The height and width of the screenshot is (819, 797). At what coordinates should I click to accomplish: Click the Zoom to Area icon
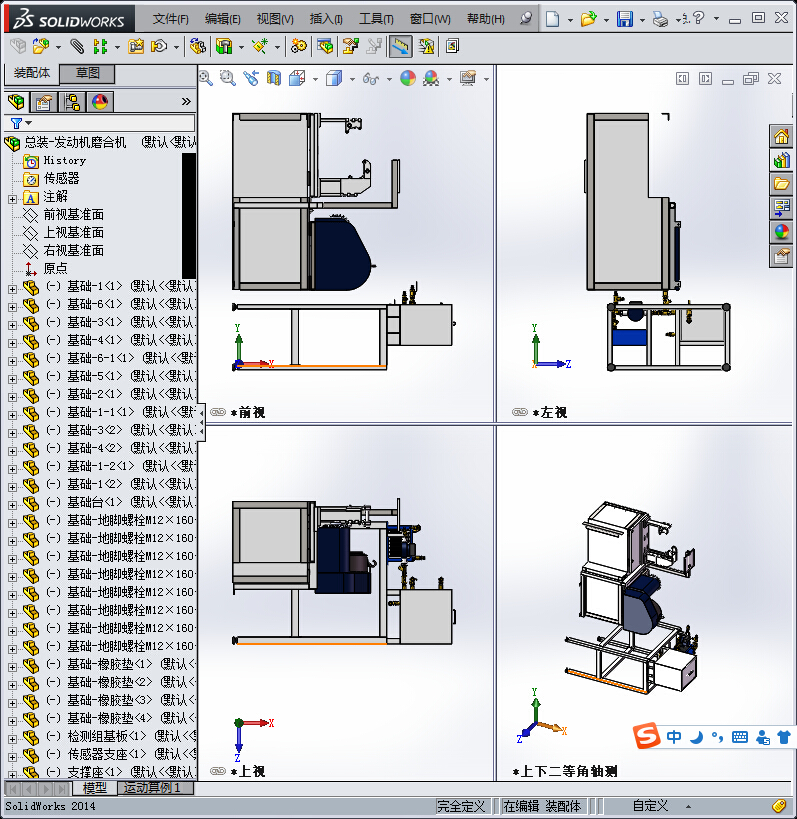(x=228, y=78)
